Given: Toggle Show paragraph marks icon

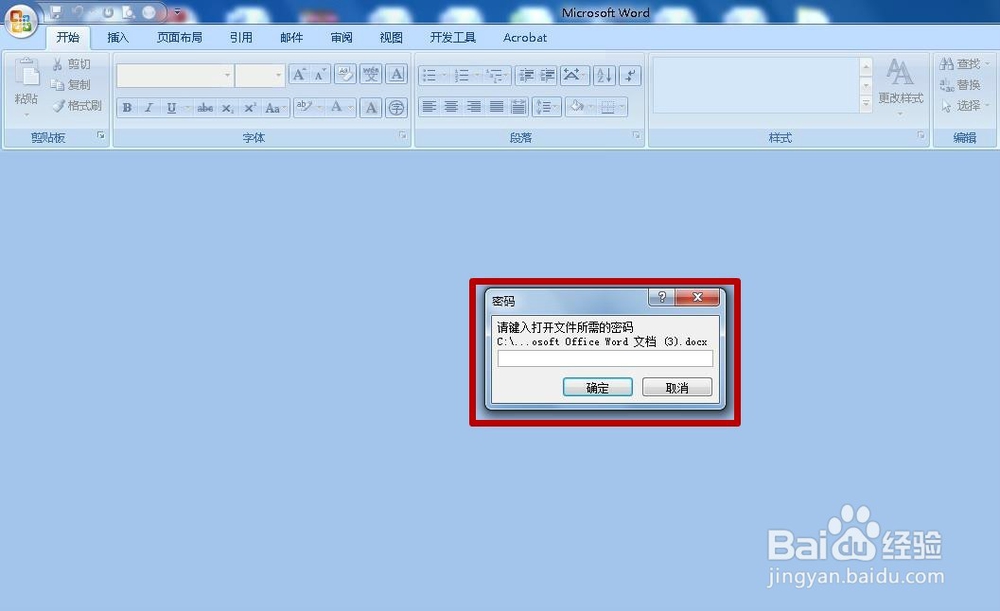Looking at the screenshot, I should 630,76.
